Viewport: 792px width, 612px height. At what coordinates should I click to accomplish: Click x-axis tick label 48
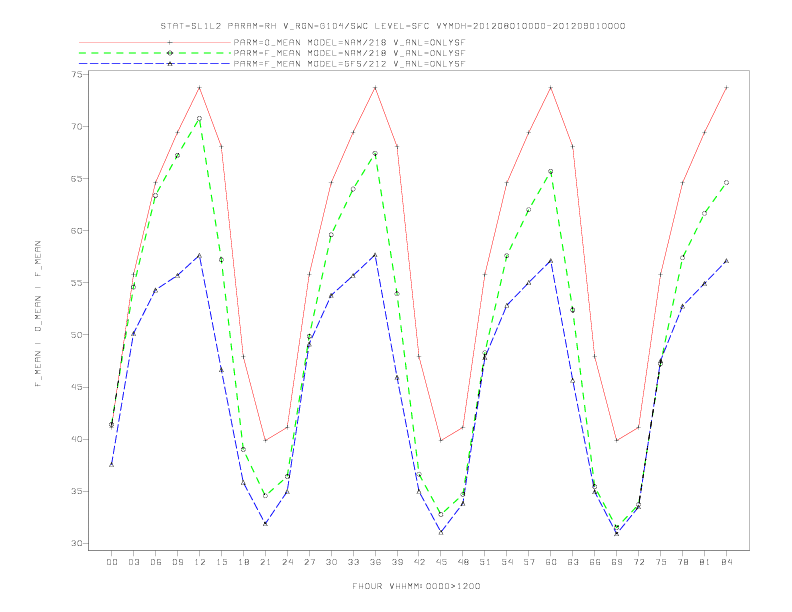click(463, 562)
